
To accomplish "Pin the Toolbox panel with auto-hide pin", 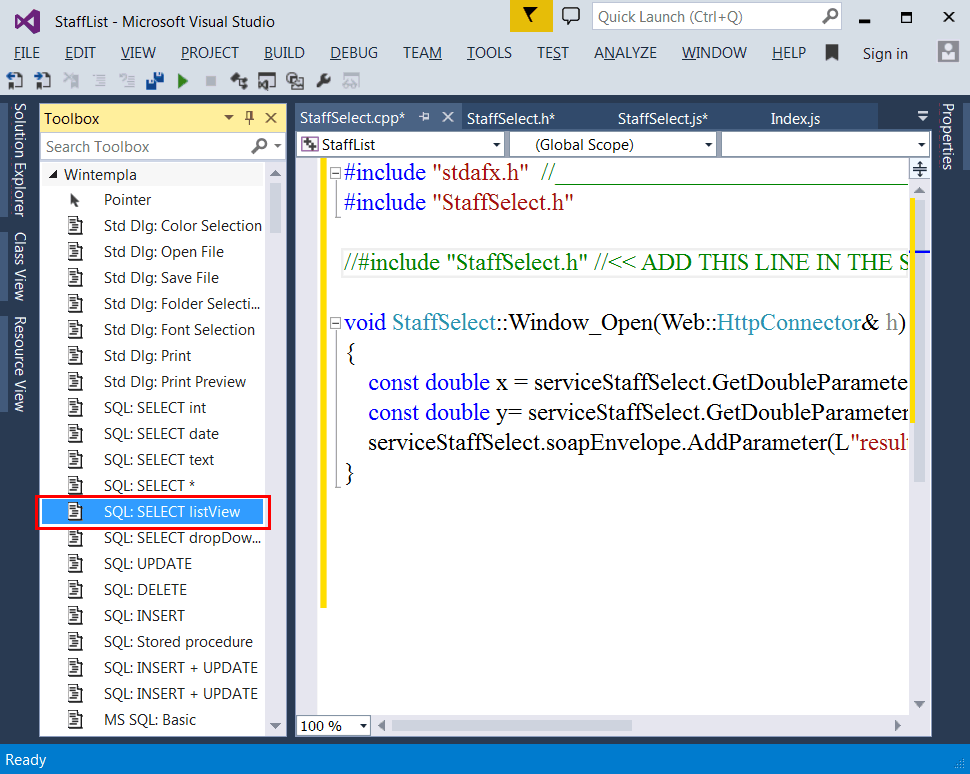I will (249, 118).
